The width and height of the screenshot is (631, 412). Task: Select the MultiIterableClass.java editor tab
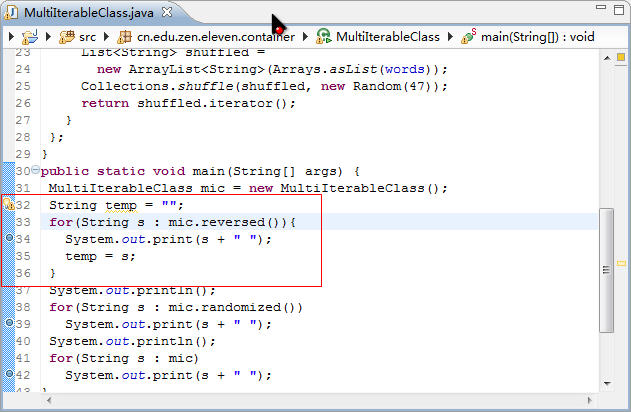pyautogui.click(x=89, y=12)
